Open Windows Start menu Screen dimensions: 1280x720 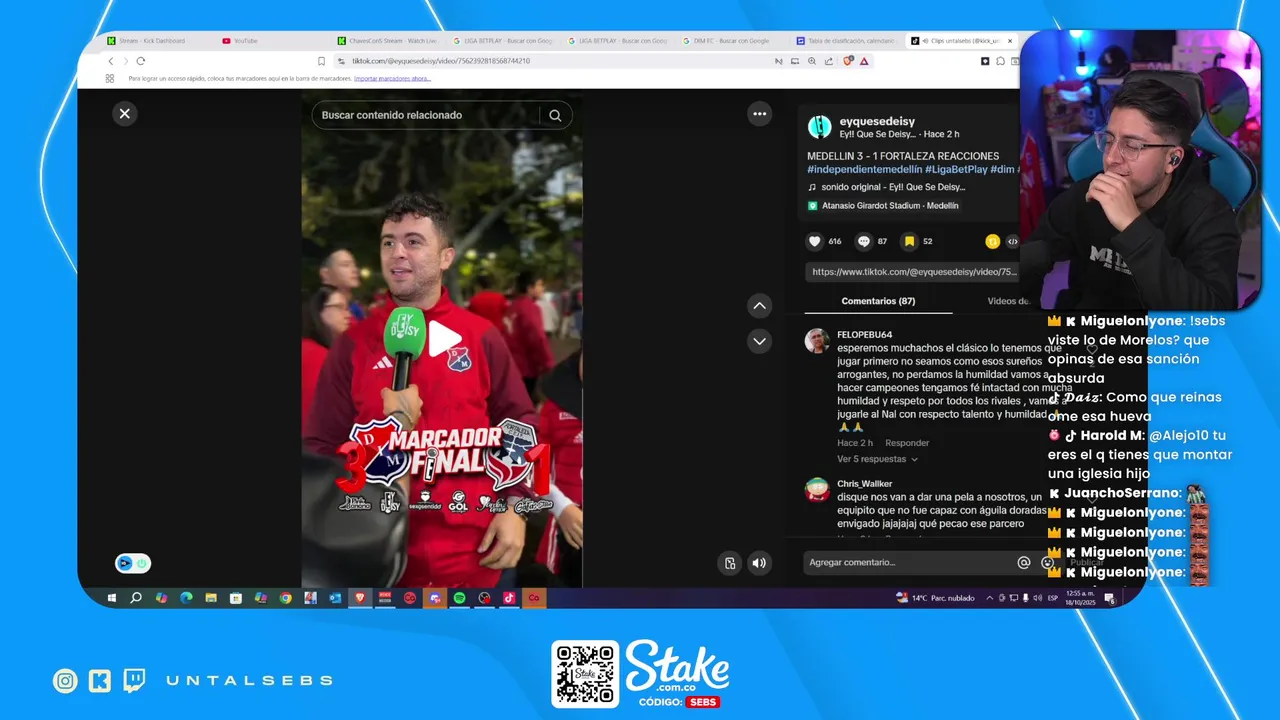(112, 598)
